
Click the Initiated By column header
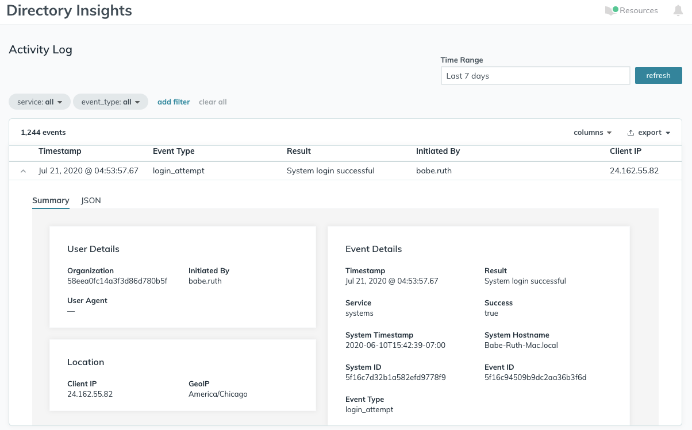pos(437,151)
